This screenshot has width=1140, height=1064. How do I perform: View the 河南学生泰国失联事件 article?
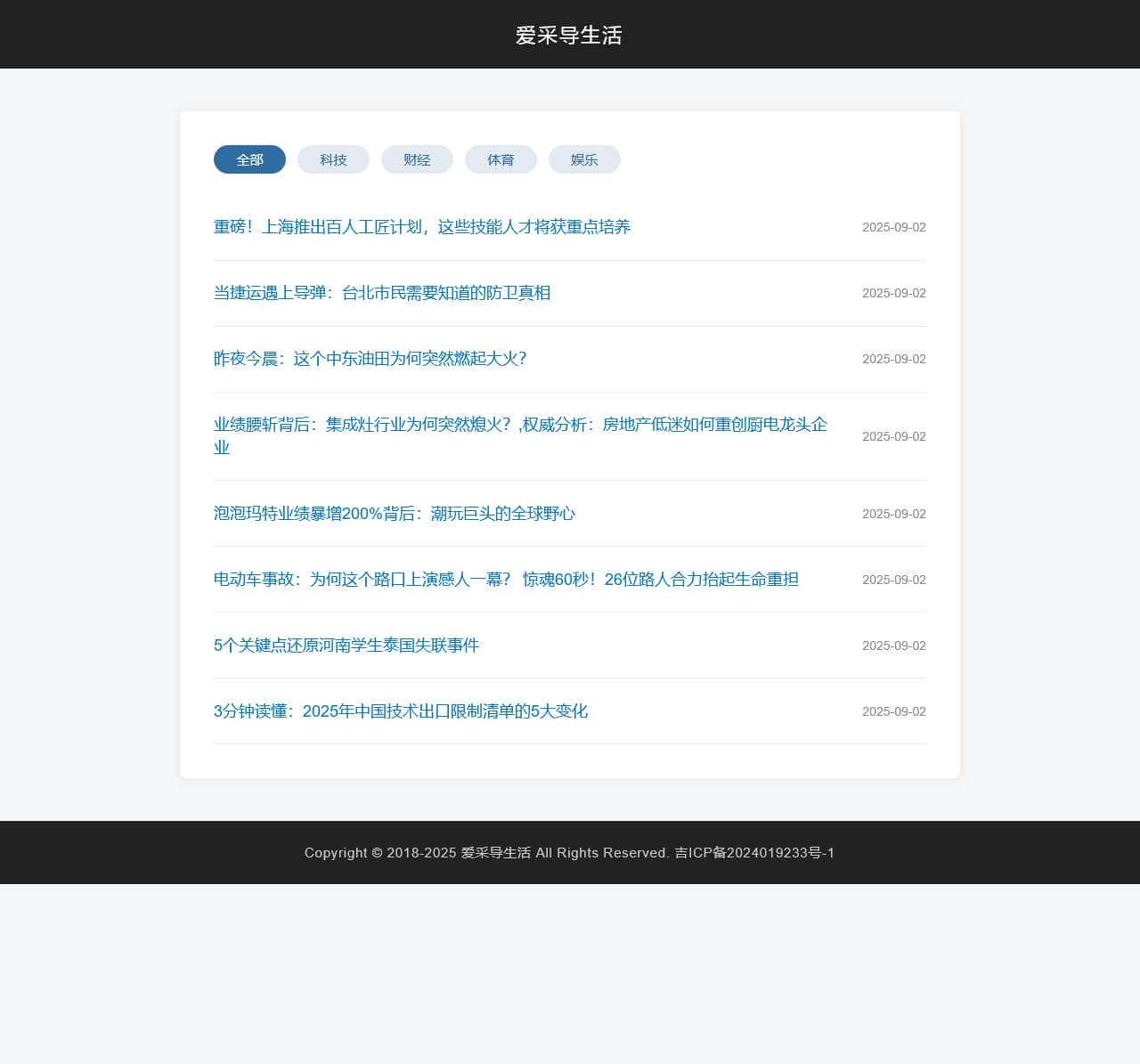346,646
